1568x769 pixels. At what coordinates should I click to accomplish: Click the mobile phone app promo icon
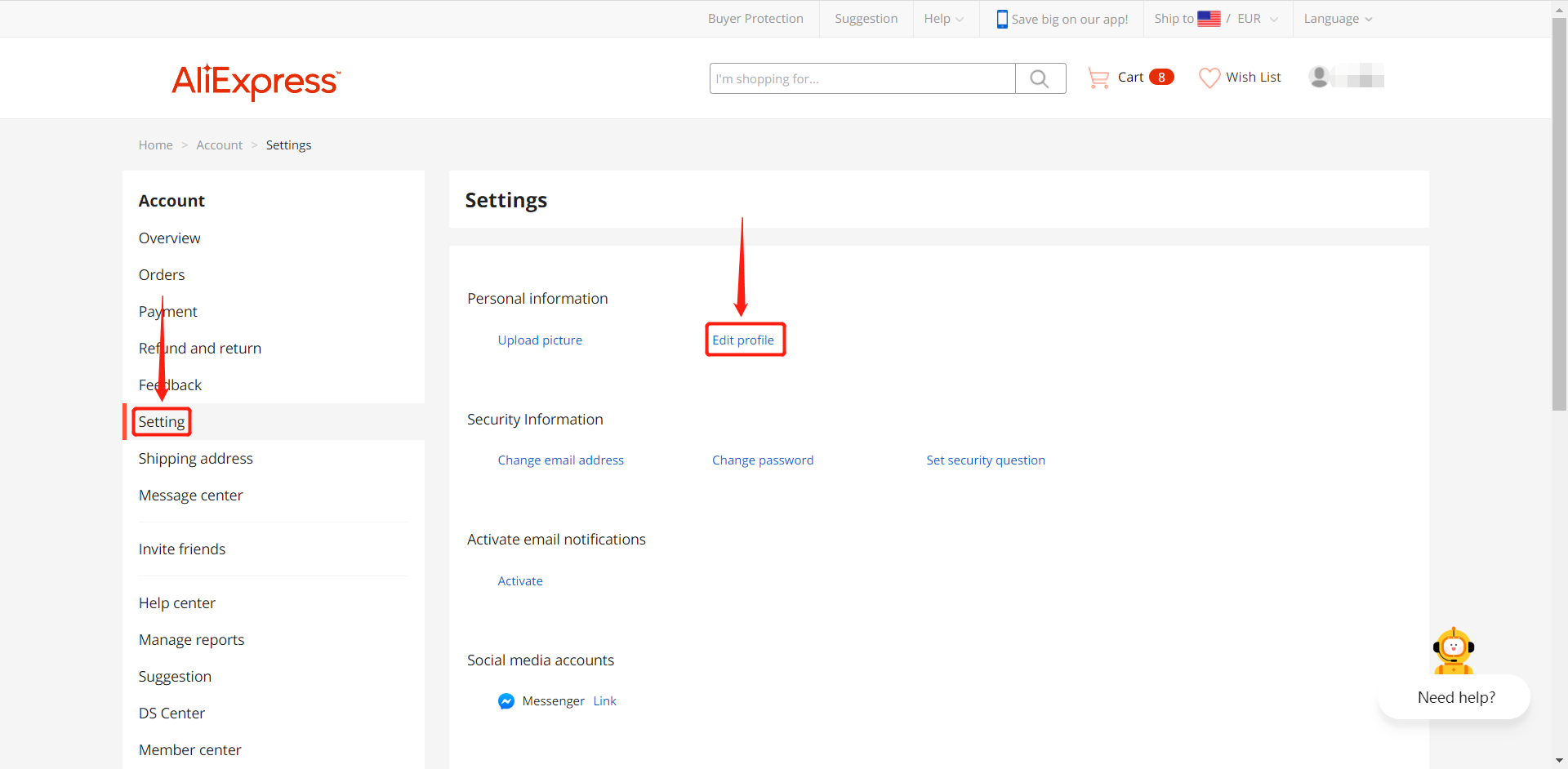click(1001, 18)
